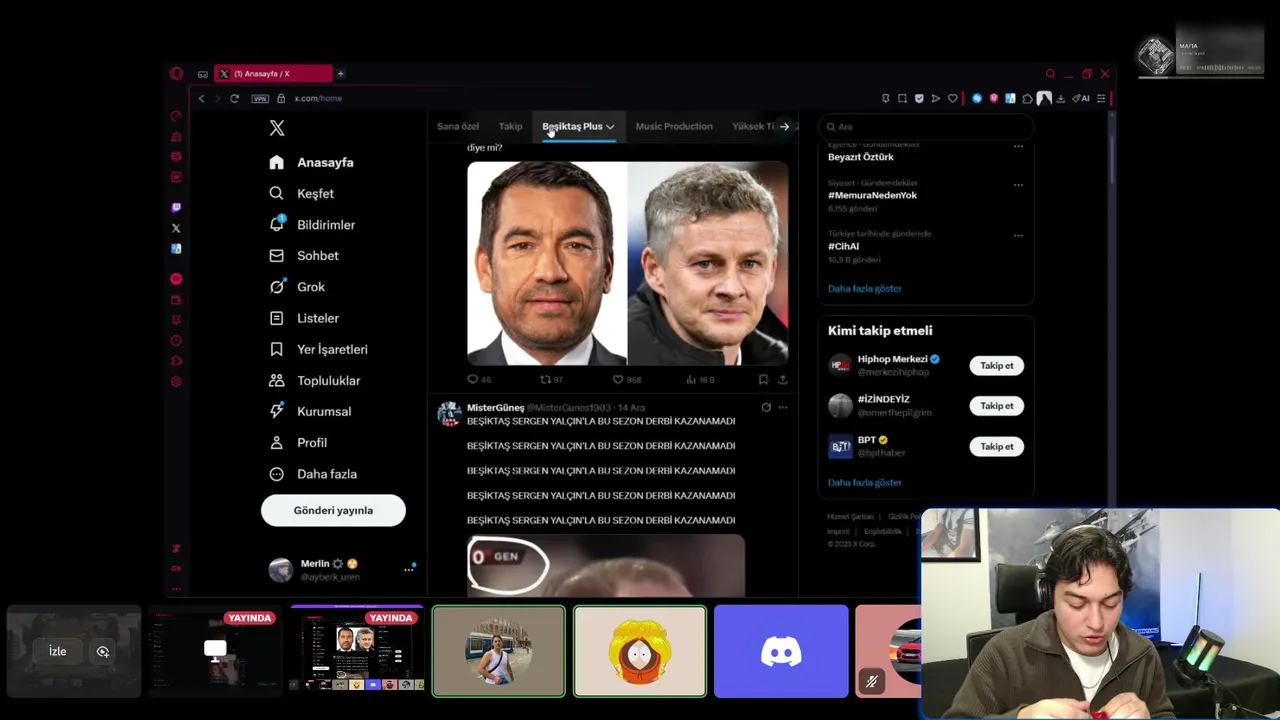Click the Topluluklar people icon
The image size is (1280, 720).
tap(277, 380)
